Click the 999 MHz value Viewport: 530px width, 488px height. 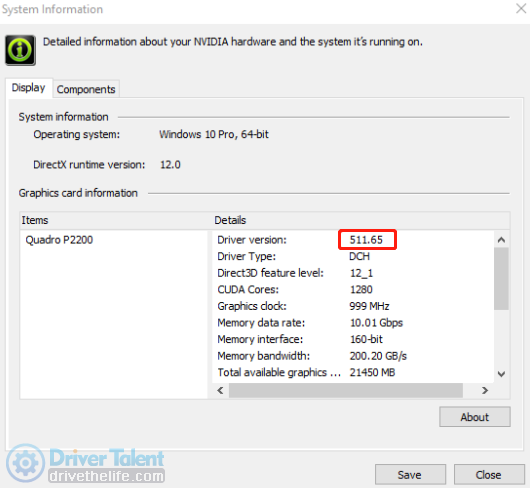pyautogui.click(x=369, y=306)
